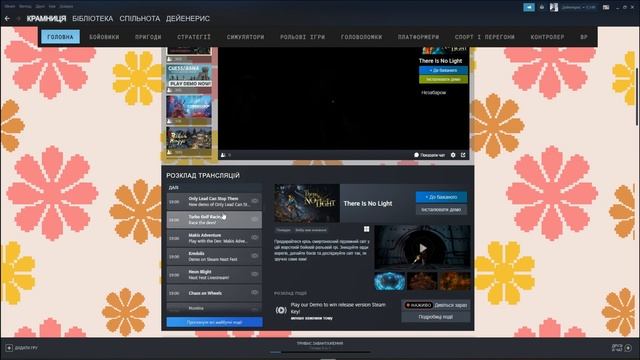This screenshot has width=640, height=360.
Task: Click the blue view-all-events button
Action: tap(214, 322)
